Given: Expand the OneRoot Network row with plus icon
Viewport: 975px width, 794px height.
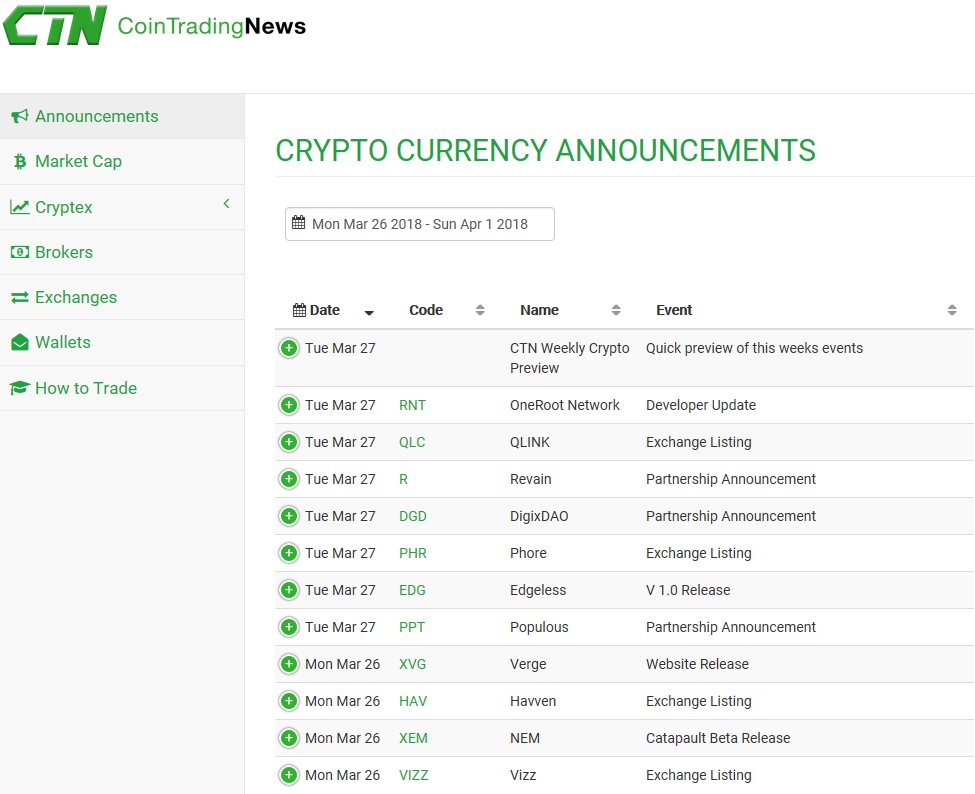Looking at the screenshot, I should pyautogui.click(x=289, y=405).
